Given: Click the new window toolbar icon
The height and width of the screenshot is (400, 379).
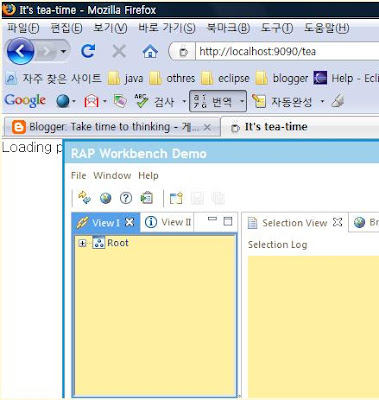Looking at the screenshot, I should pos(176,198).
